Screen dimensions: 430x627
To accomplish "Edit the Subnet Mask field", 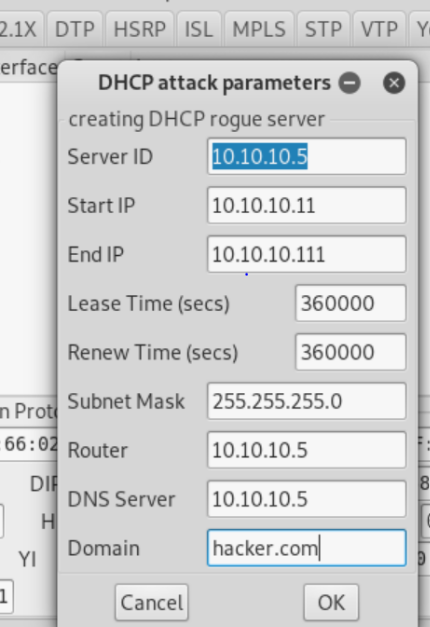I will pyautogui.click(x=307, y=401).
